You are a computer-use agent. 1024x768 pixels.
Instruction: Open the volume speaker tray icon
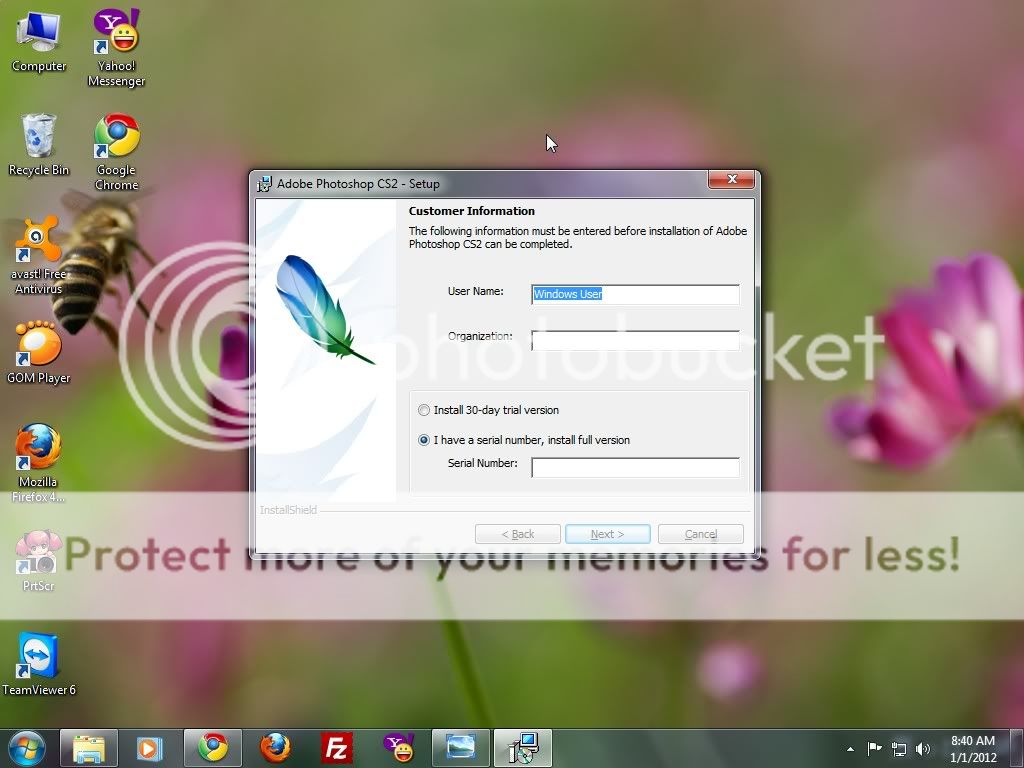pos(923,749)
